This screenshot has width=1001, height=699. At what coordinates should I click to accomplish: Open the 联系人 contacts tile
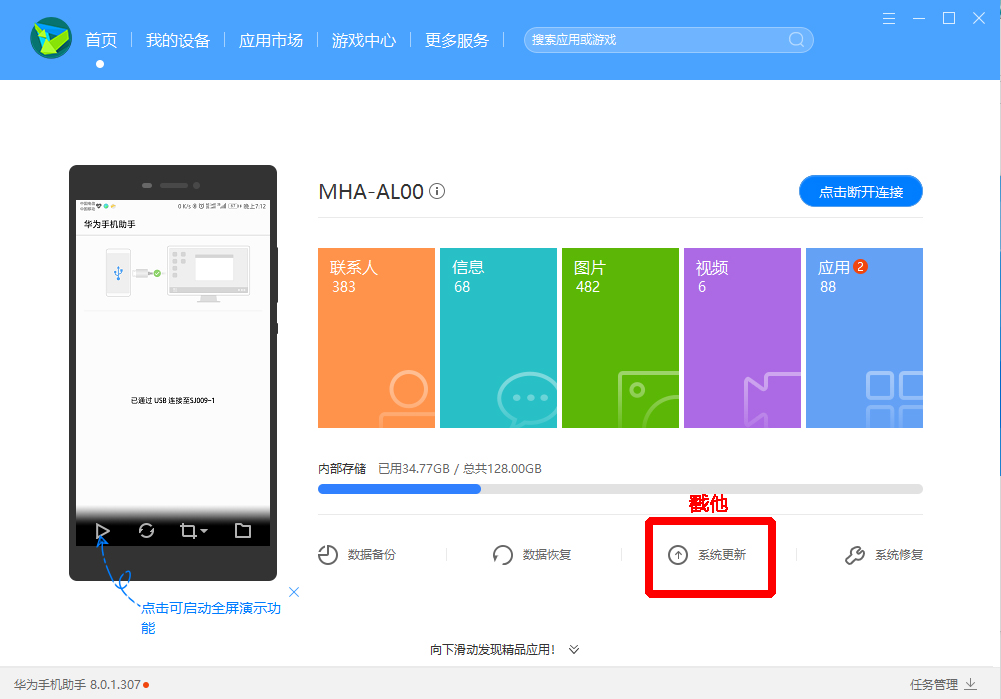376,338
